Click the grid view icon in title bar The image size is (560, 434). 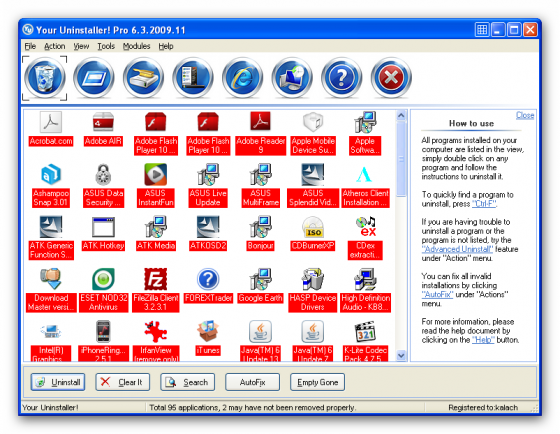pos(482,30)
